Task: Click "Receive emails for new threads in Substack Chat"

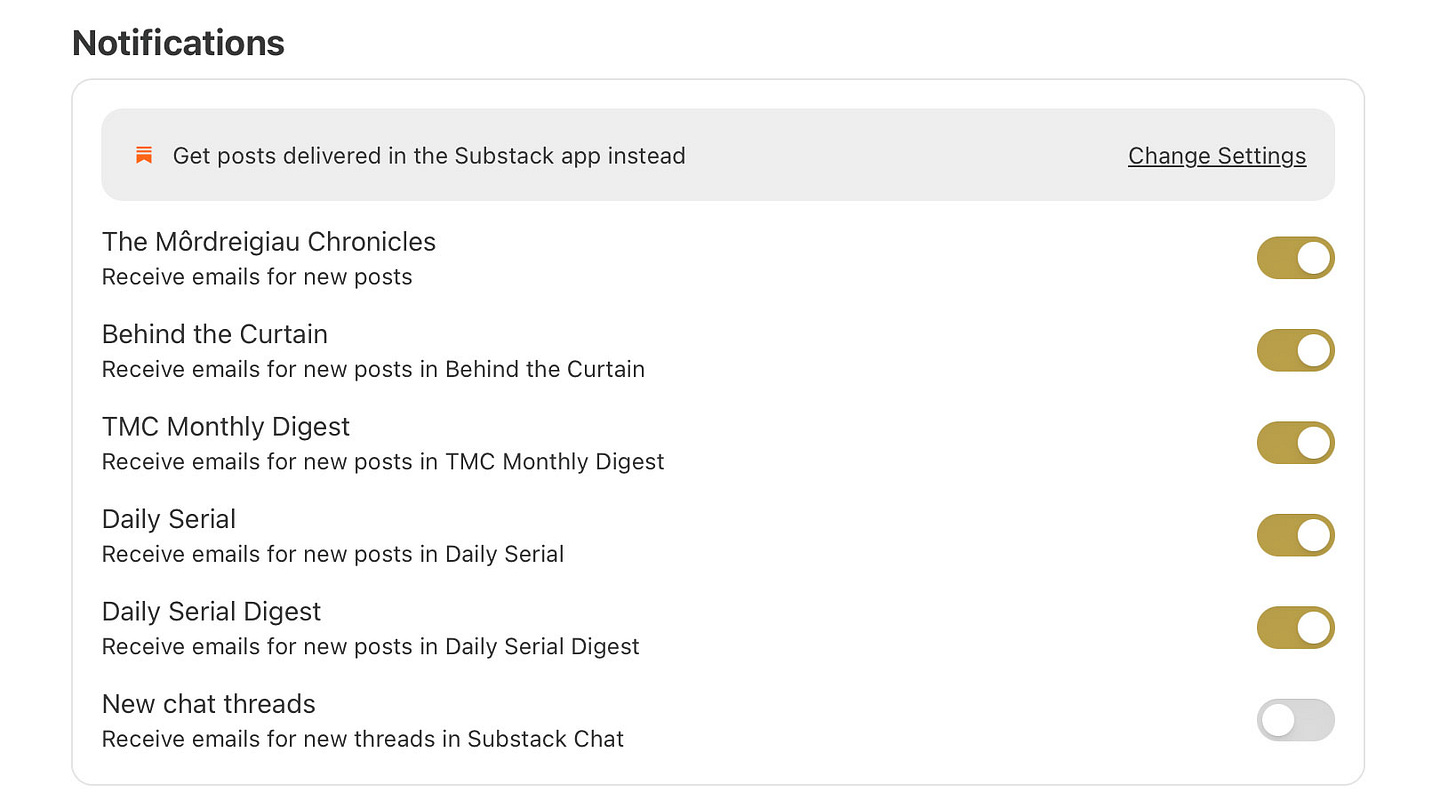Action: tap(363, 739)
